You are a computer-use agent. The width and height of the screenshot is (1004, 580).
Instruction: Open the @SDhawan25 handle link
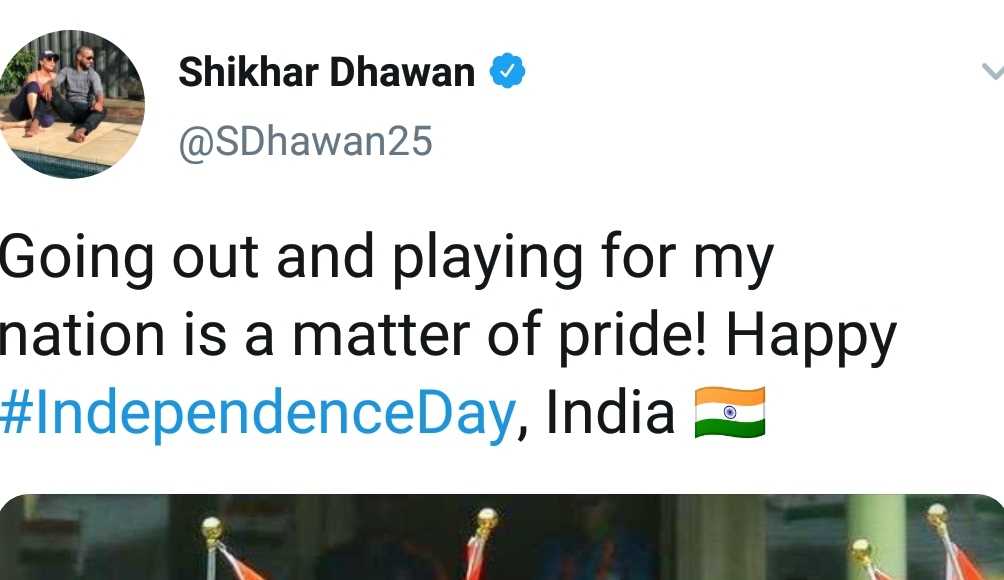(x=305, y=141)
